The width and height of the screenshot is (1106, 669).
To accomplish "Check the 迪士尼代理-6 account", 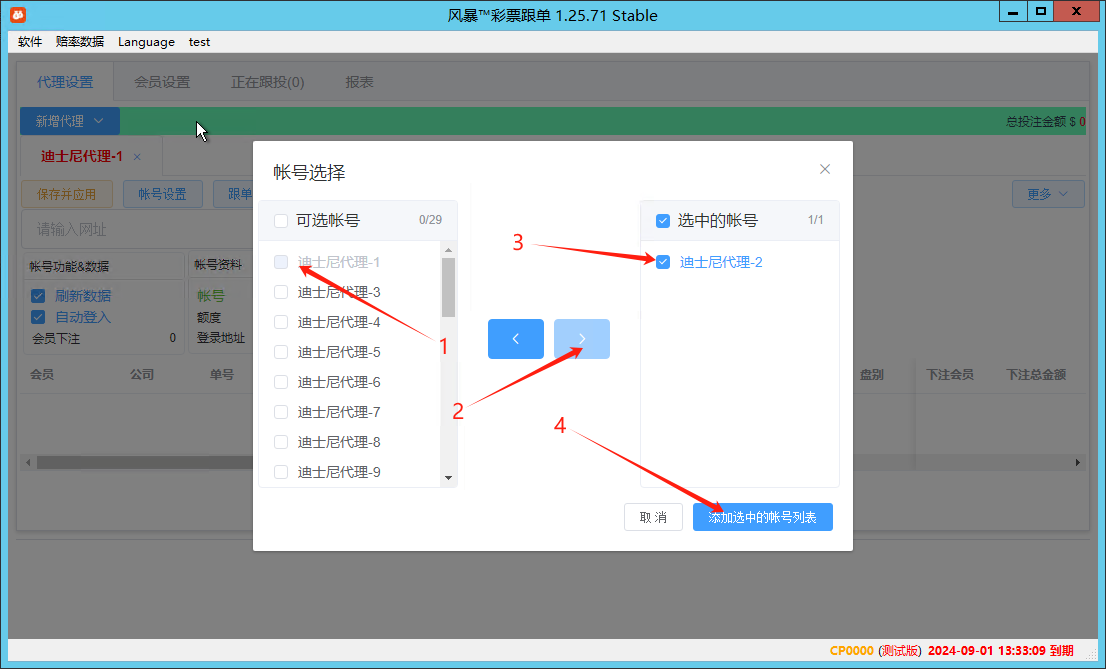I will click(x=281, y=382).
